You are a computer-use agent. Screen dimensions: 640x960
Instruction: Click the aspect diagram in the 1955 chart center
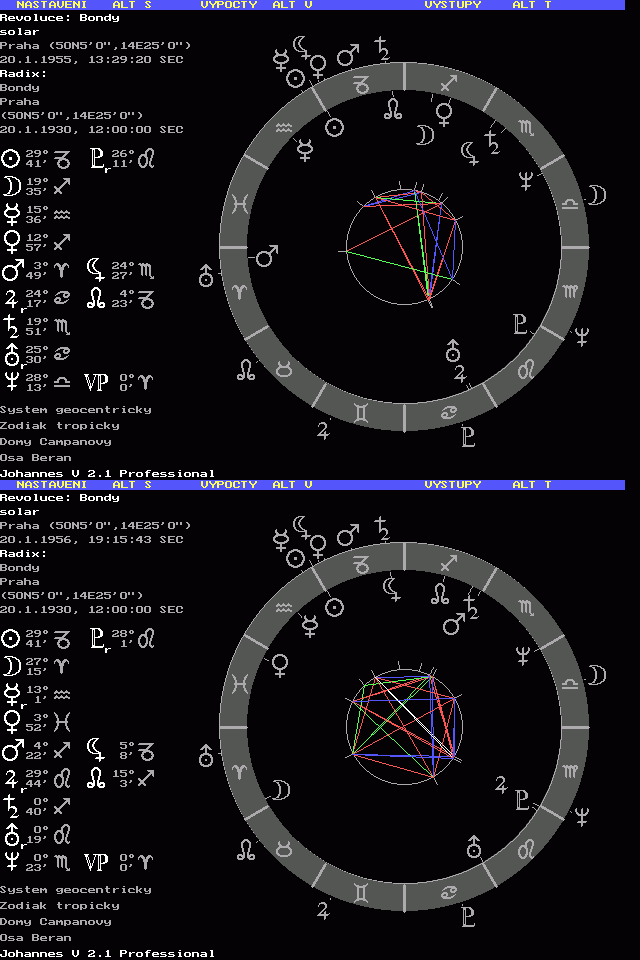pyautogui.click(x=405, y=246)
